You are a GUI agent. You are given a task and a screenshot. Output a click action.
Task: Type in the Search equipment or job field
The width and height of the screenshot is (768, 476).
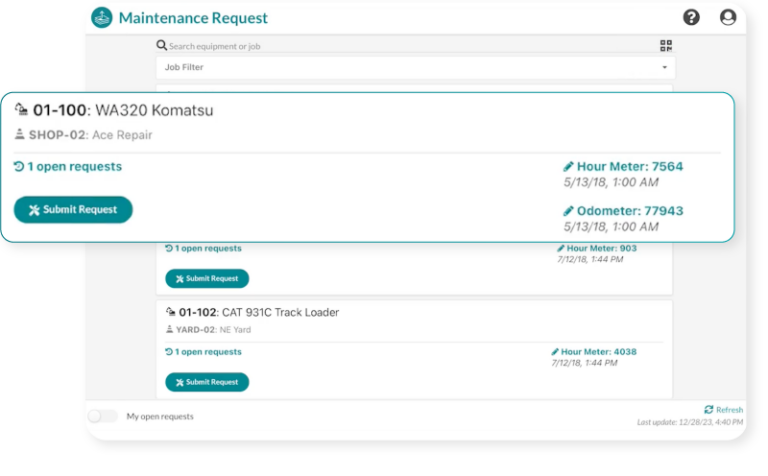point(400,46)
